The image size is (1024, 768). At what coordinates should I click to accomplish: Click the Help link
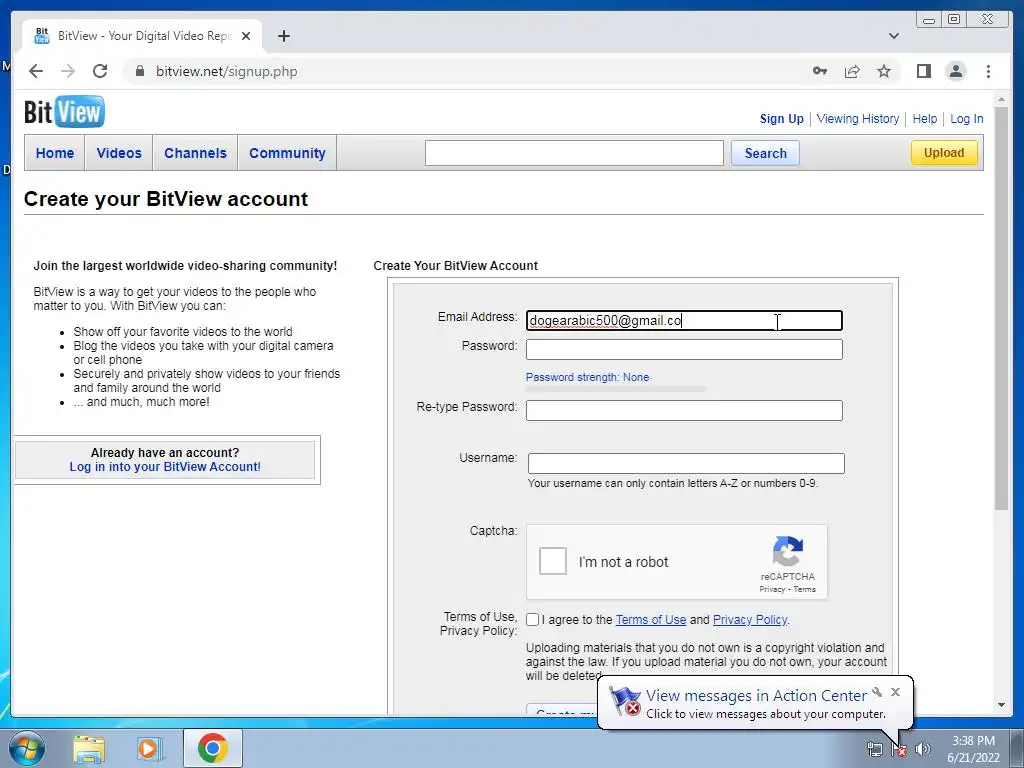(925, 119)
